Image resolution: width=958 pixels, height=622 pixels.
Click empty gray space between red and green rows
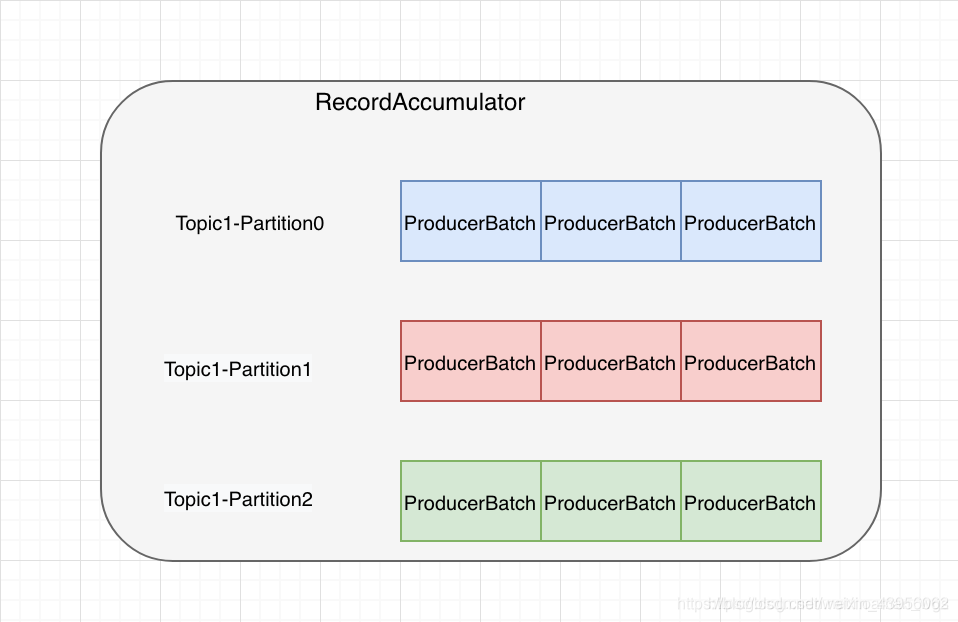(x=610, y=431)
